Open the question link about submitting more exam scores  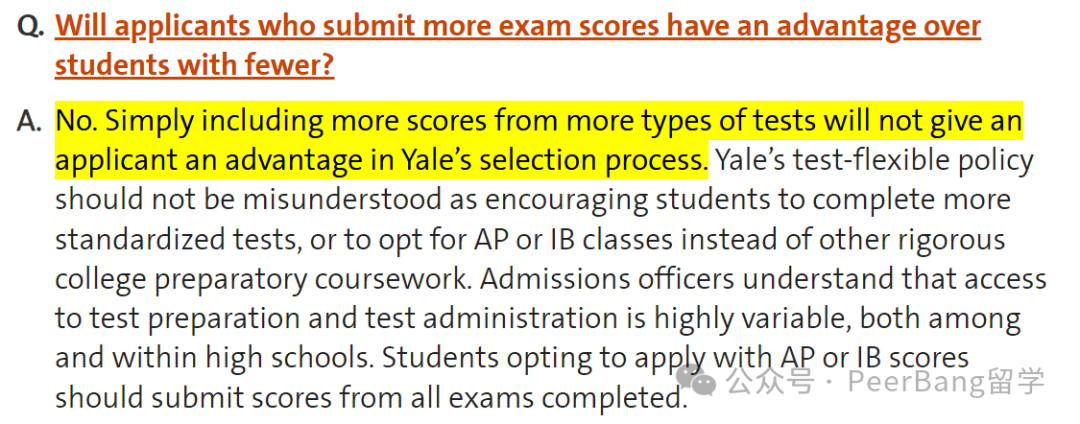click(518, 45)
